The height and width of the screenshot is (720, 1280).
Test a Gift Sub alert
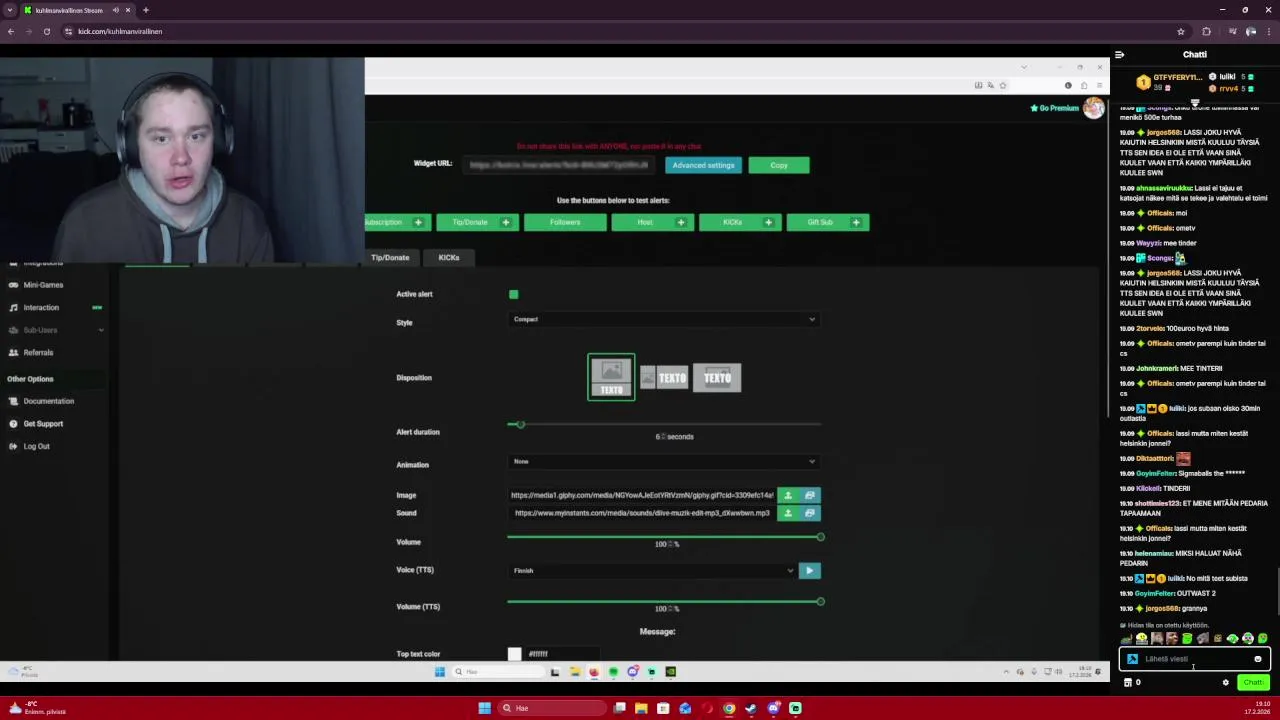click(x=828, y=222)
